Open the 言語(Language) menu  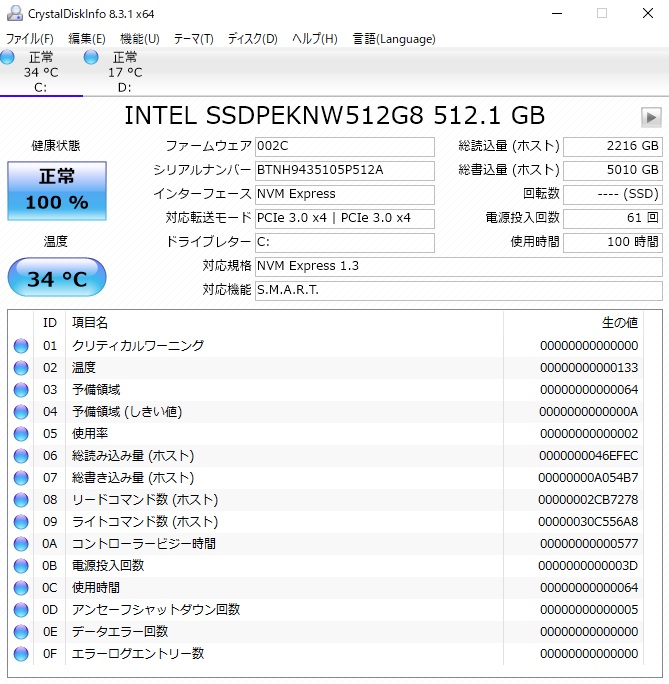tap(394, 39)
